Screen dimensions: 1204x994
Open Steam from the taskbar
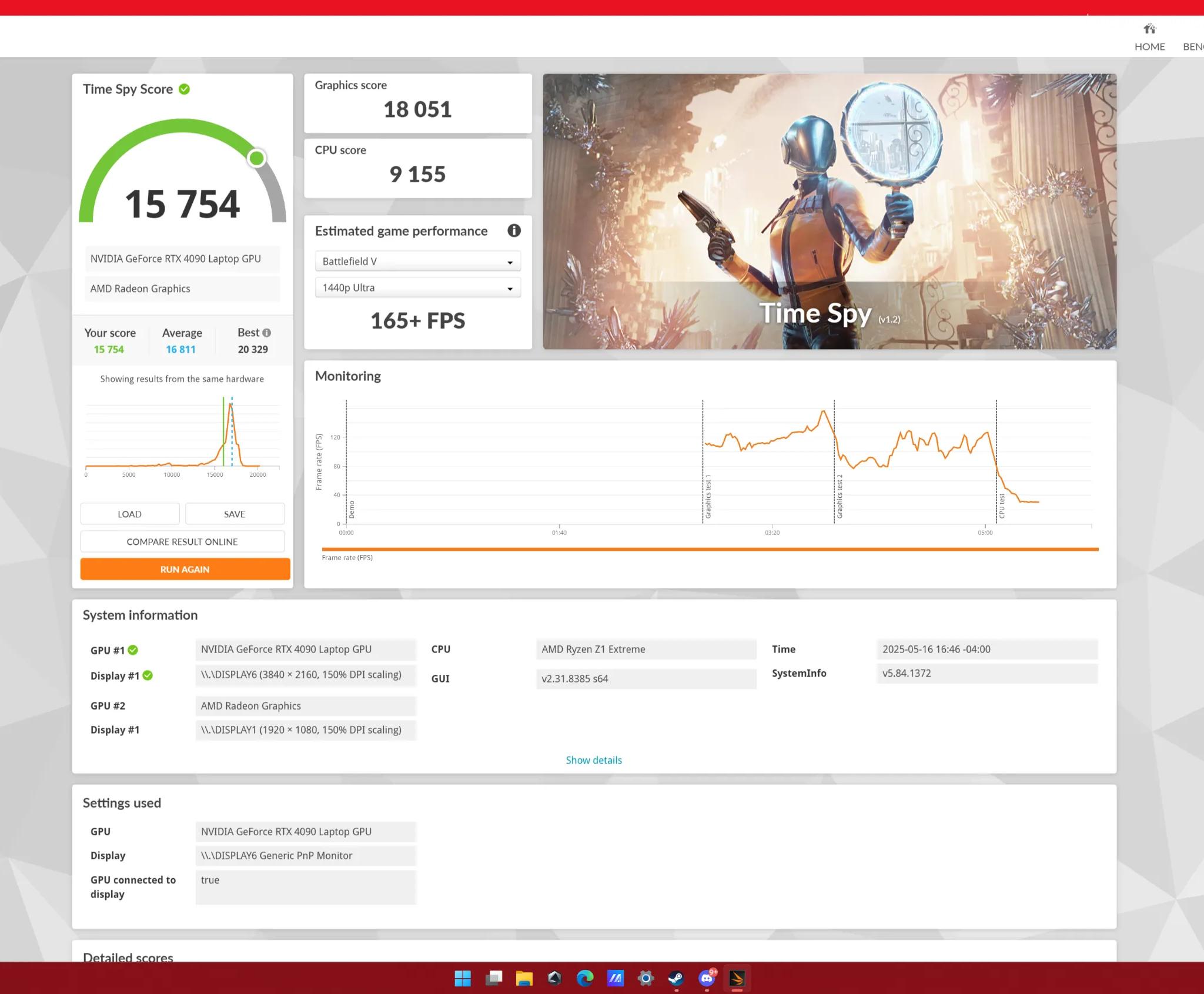pos(676,978)
